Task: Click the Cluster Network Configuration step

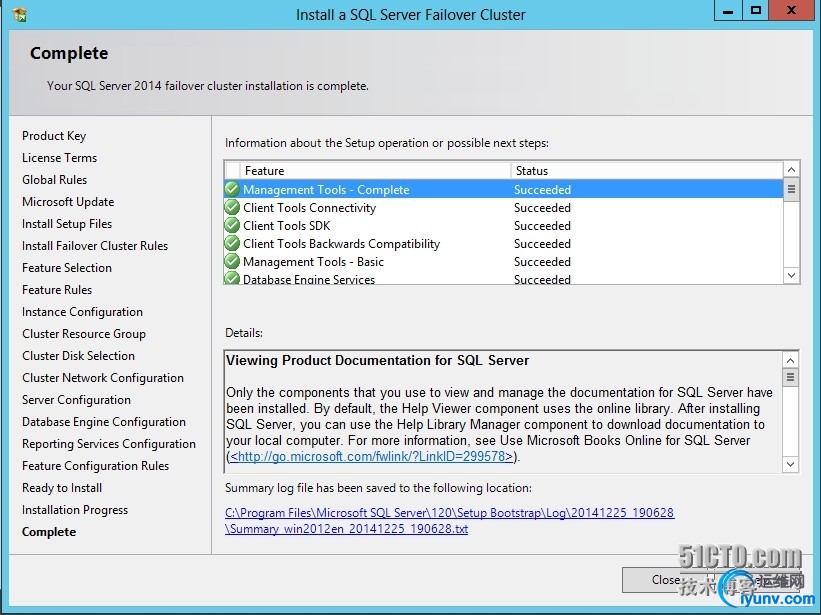Action: [x=103, y=377]
